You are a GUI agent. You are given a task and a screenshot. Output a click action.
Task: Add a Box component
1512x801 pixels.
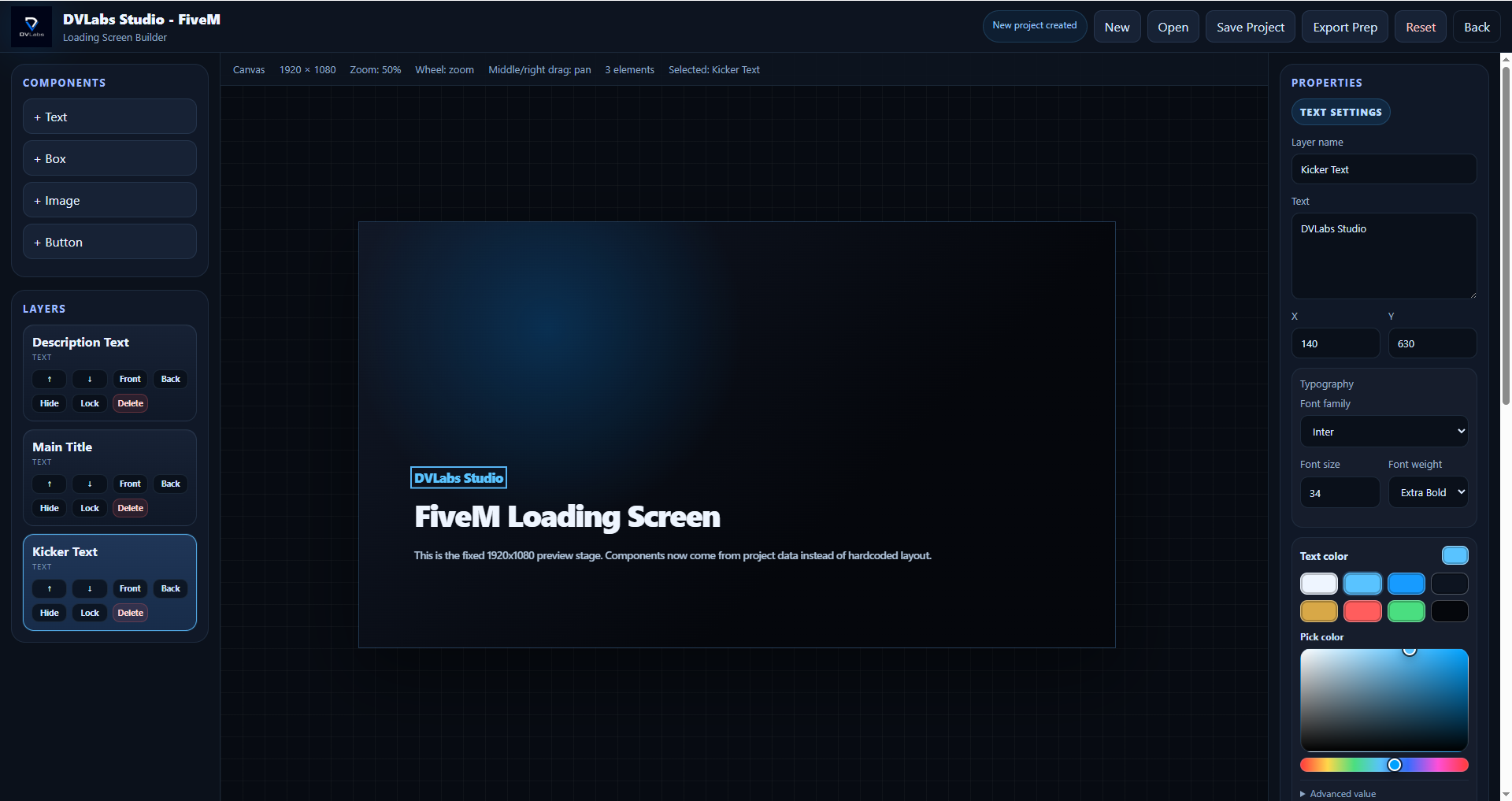[109, 158]
